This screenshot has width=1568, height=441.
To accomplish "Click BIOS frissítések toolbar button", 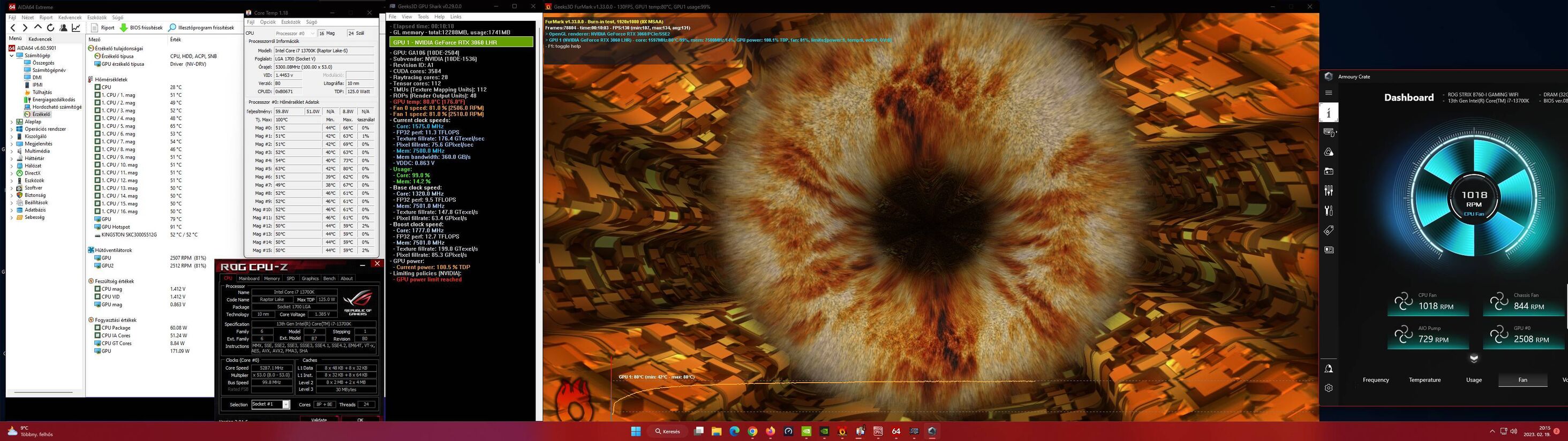I will click(141, 28).
